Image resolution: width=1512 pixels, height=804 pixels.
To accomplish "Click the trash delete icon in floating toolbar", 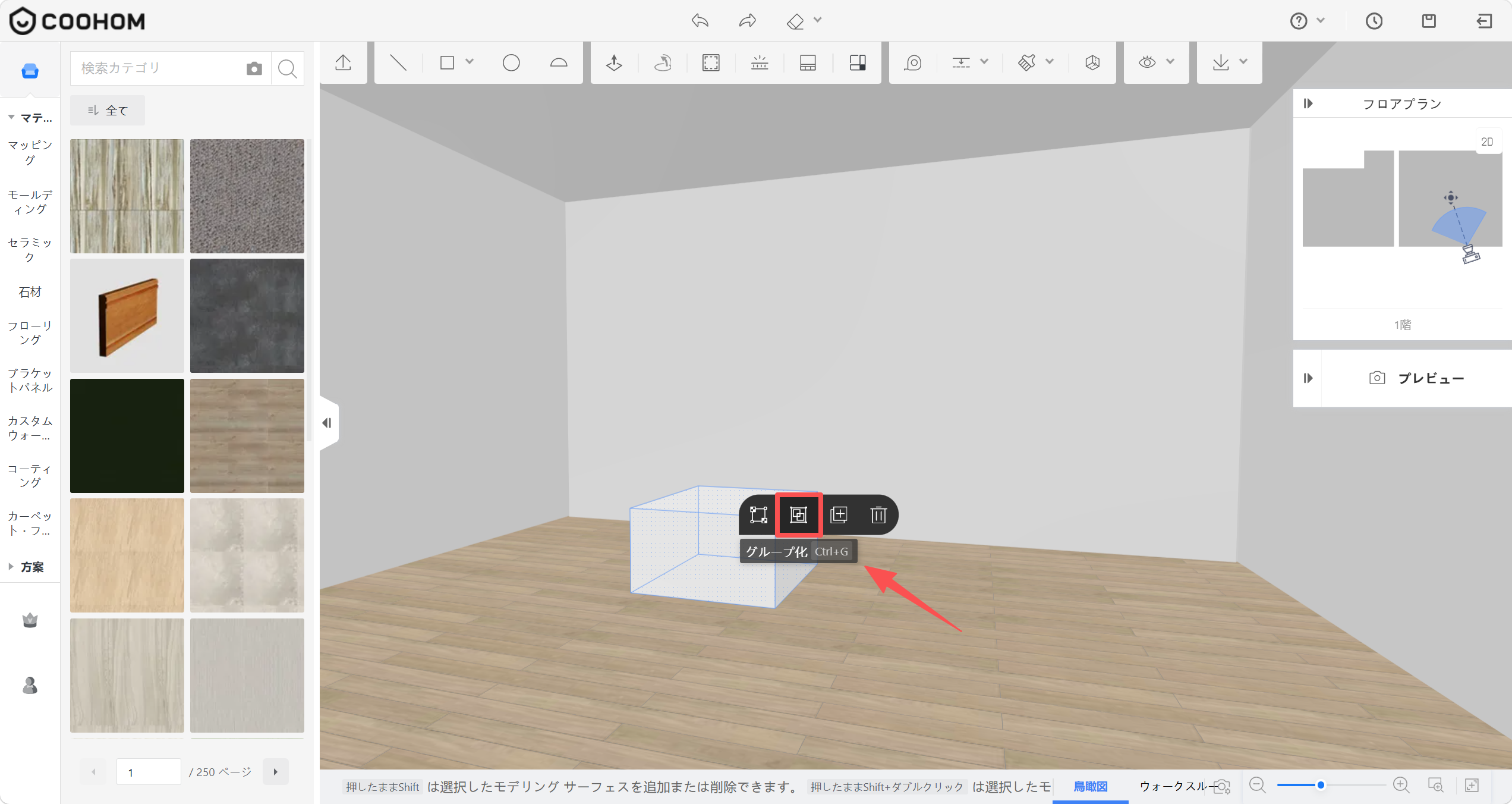I will pyautogui.click(x=878, y=515).
